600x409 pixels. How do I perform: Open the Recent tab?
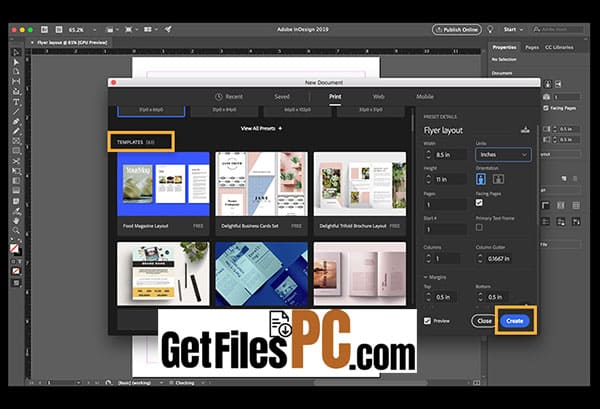click(x=229, y=97)
